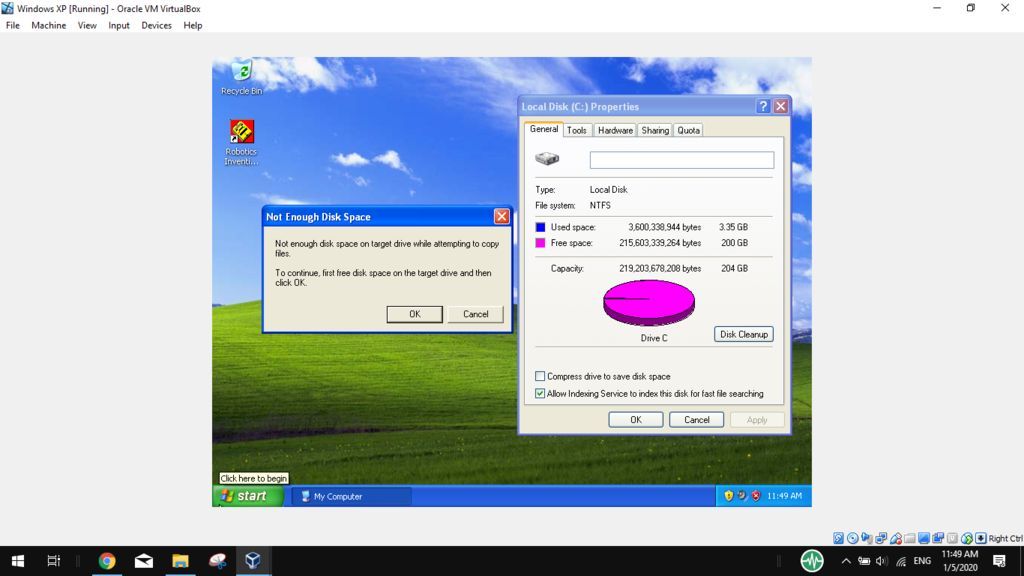Click the red security alert shield in XP tray

point(756,496)
